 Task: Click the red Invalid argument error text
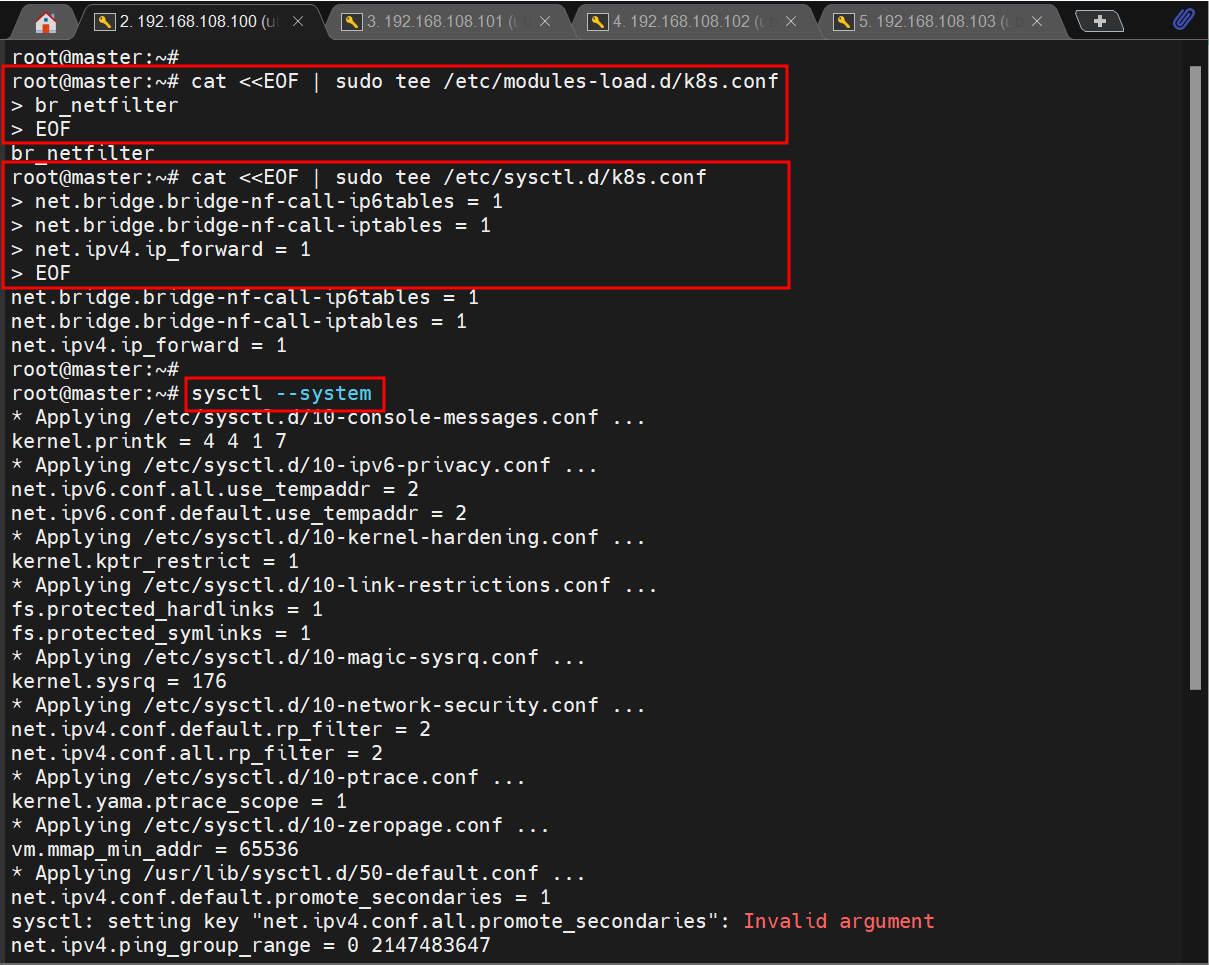click(838, 921)
